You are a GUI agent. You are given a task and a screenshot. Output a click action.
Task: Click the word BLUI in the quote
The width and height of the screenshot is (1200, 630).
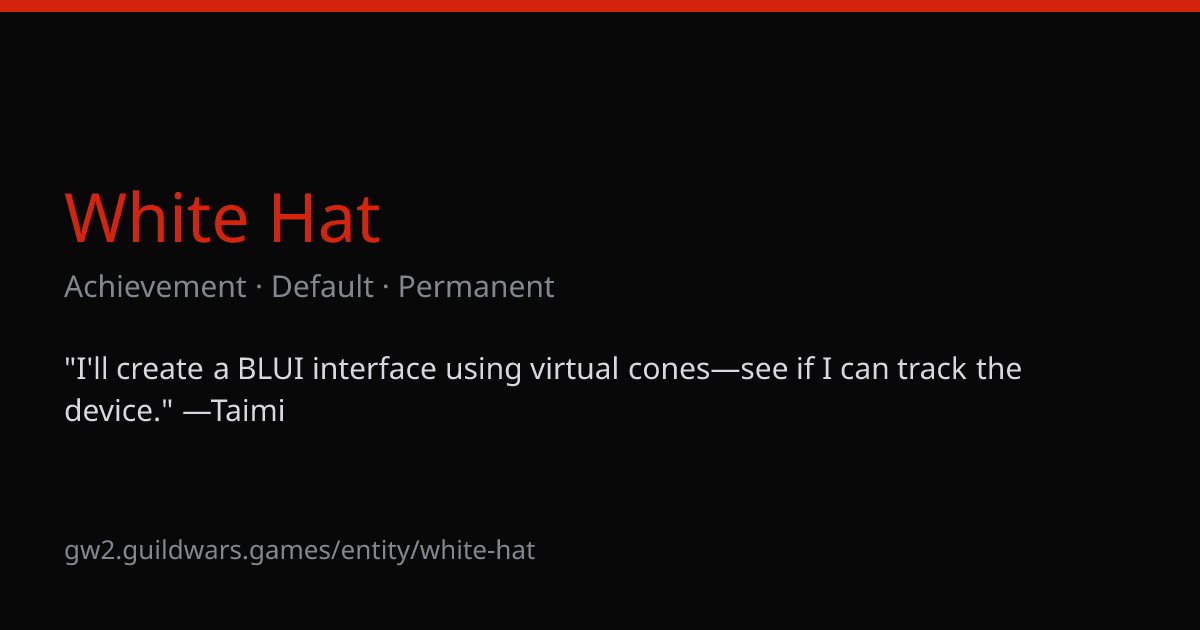(271, 370)
